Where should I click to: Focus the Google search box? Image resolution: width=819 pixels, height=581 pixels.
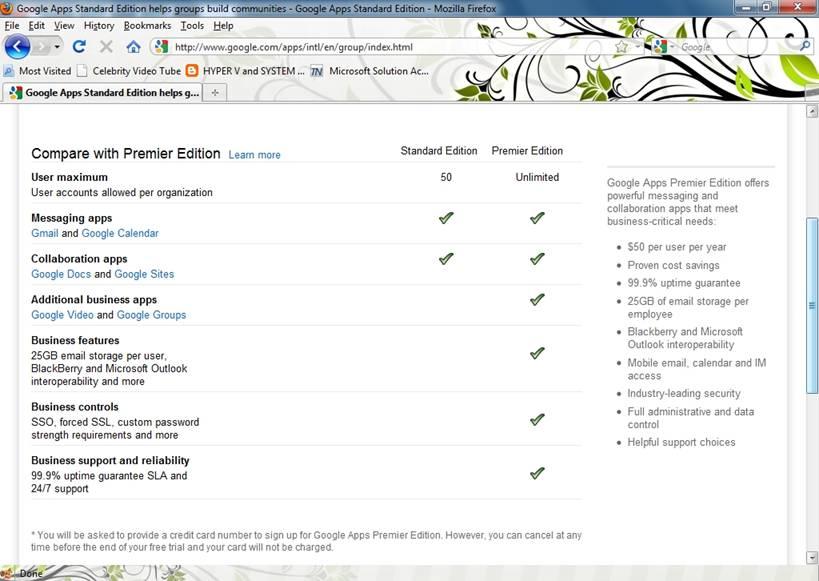(x=736, y=47)
